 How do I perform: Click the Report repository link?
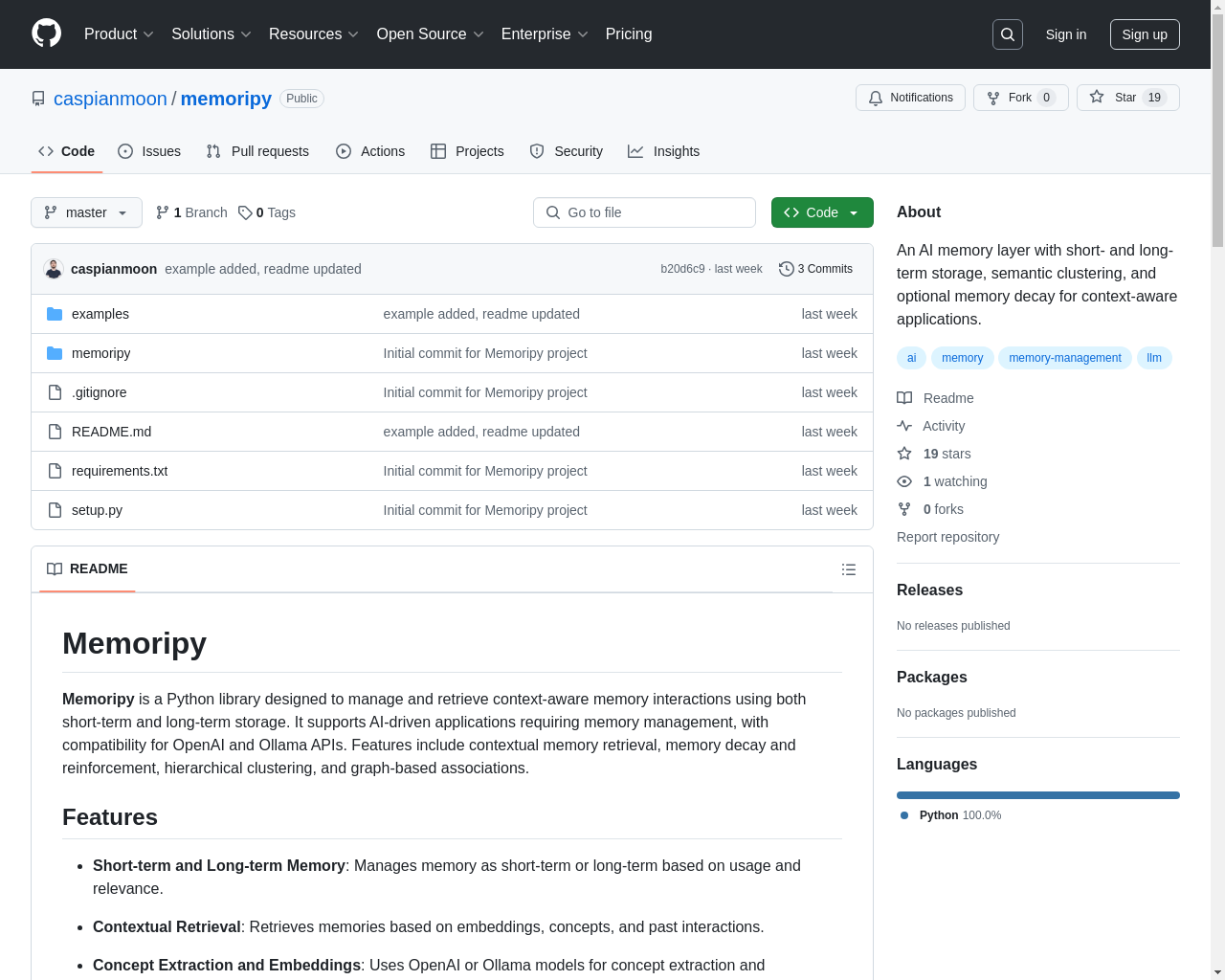pos(947,537)
